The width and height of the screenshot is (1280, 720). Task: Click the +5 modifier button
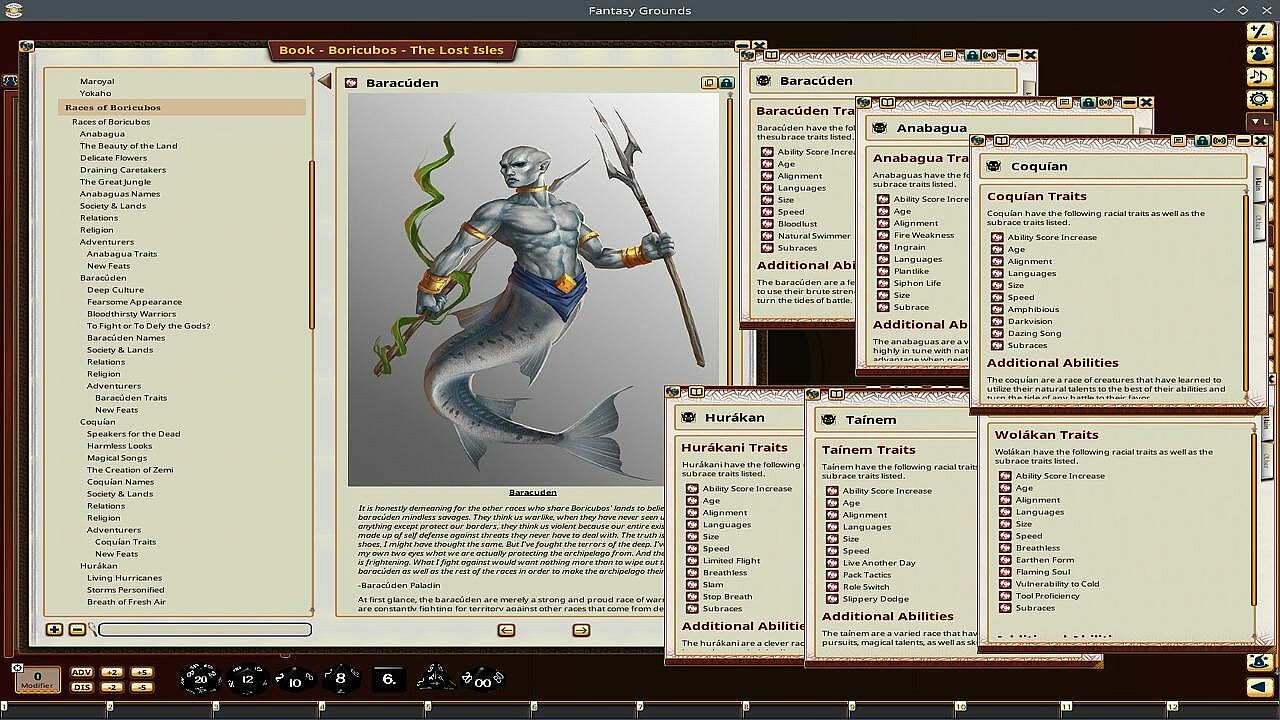click(x=141, y=673)
